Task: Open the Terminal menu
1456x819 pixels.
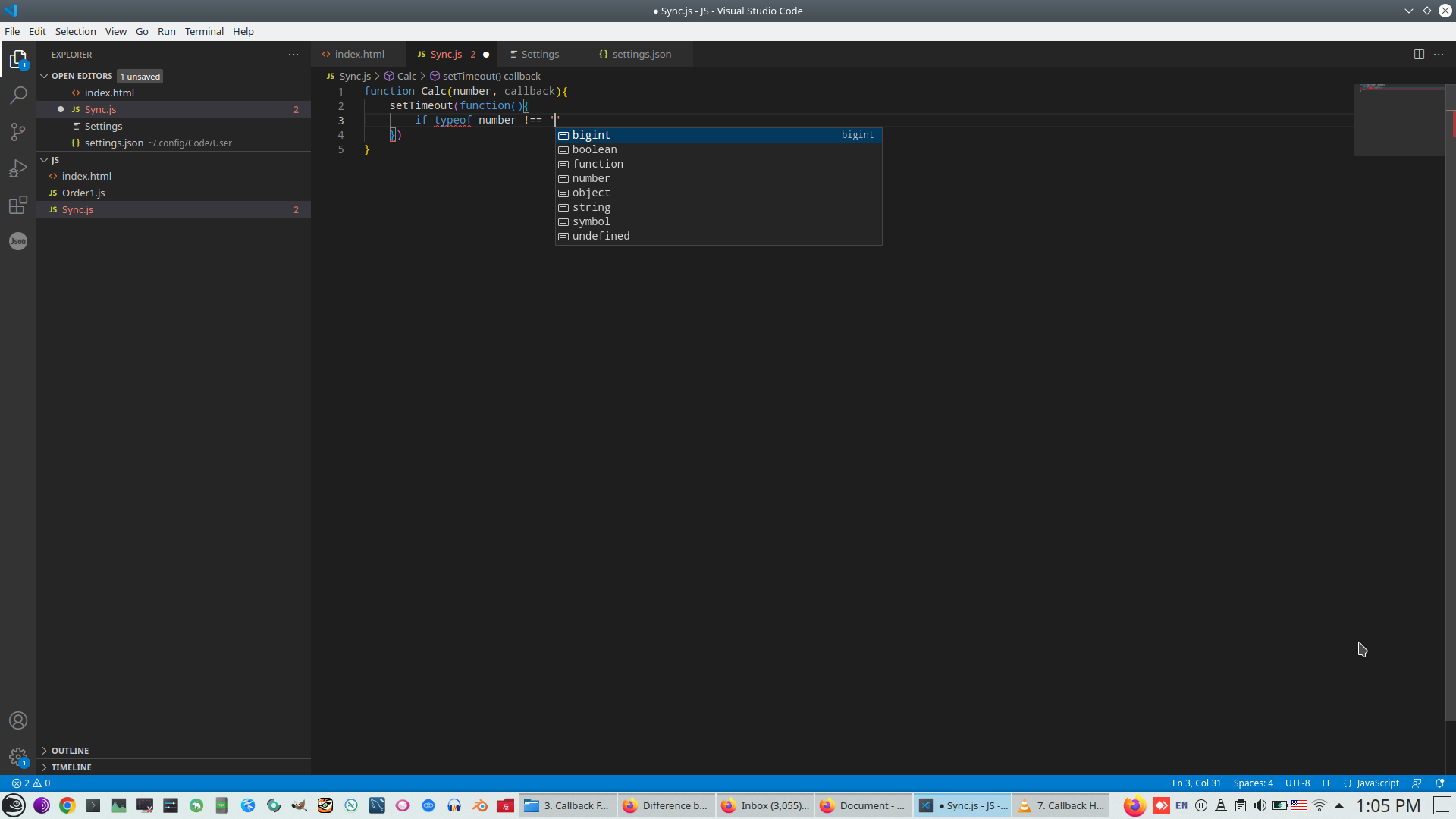Action: click(x=204, y=31)
